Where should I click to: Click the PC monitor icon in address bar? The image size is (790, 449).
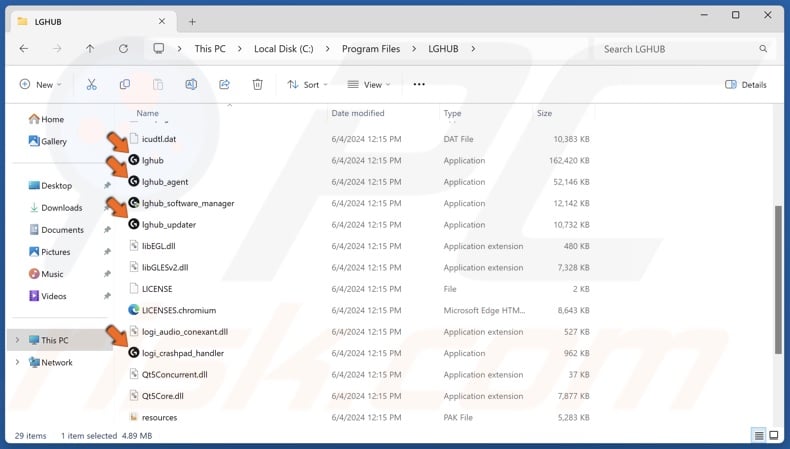pyautogui.click(x=159, y=48)
